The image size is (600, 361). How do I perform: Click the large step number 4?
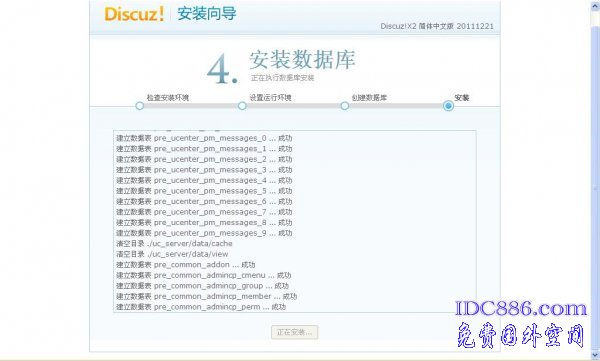(x=222, y=69)
